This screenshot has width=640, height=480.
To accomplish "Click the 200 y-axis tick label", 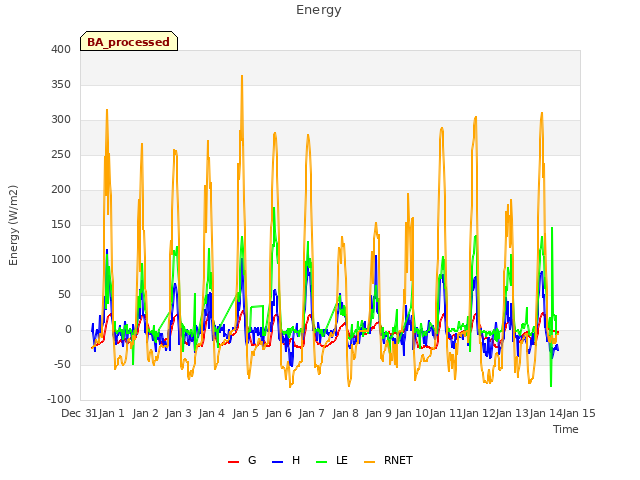I will pos(61,190).
